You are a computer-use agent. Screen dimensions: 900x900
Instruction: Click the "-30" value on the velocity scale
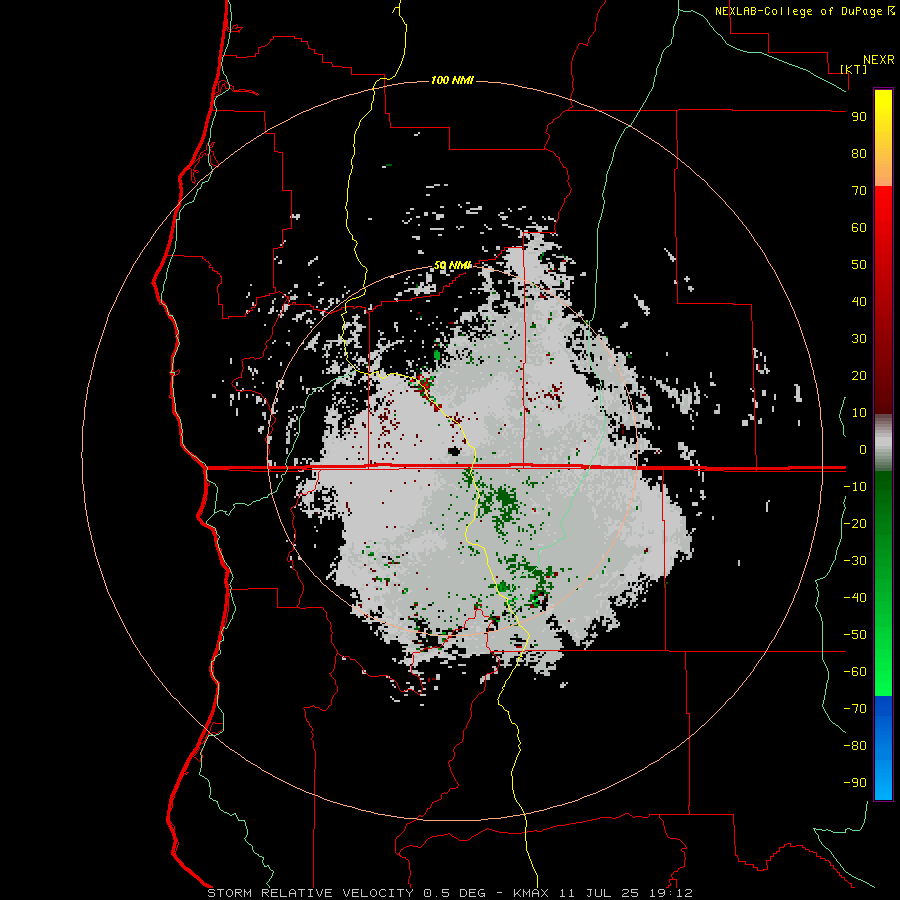(855, 561)
